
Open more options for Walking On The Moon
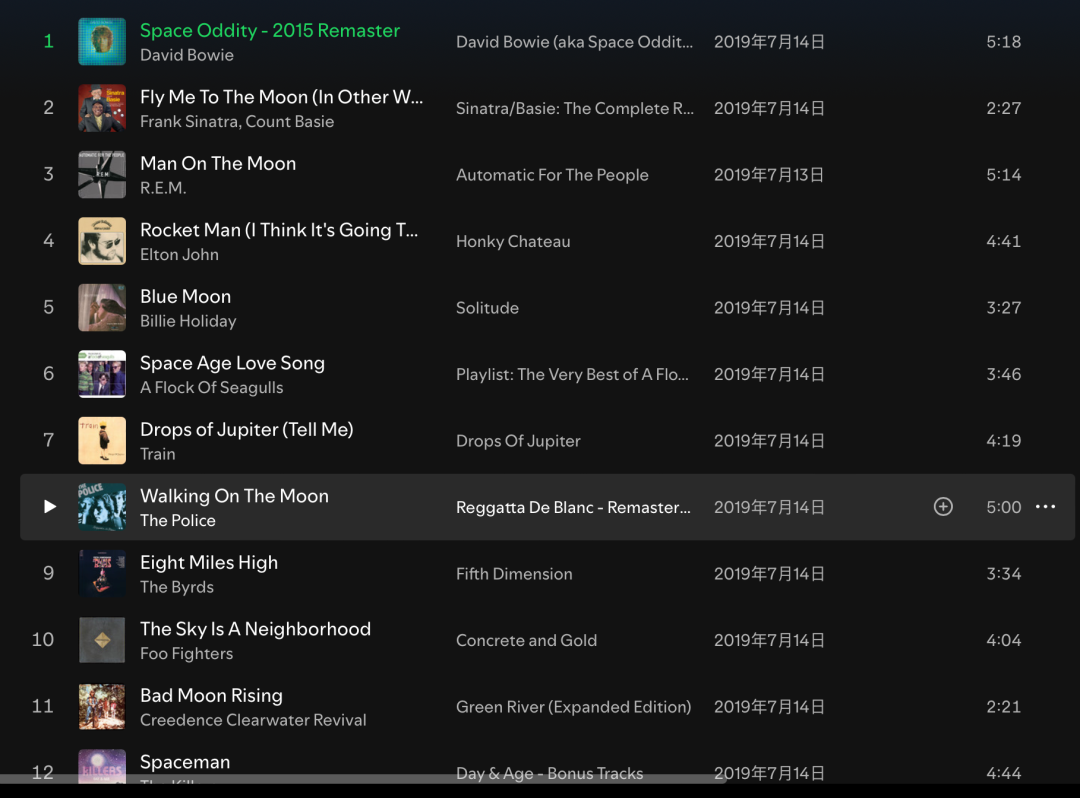click(x=1045, y=507)
